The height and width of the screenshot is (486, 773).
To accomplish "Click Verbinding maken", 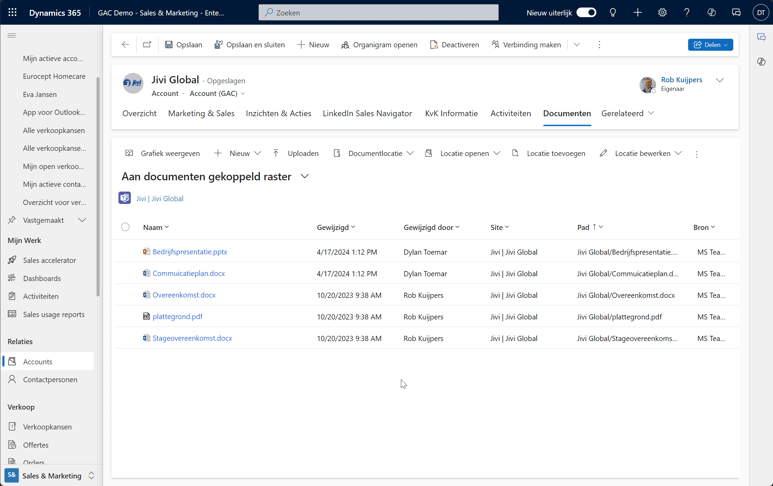I will click(527, 44).
